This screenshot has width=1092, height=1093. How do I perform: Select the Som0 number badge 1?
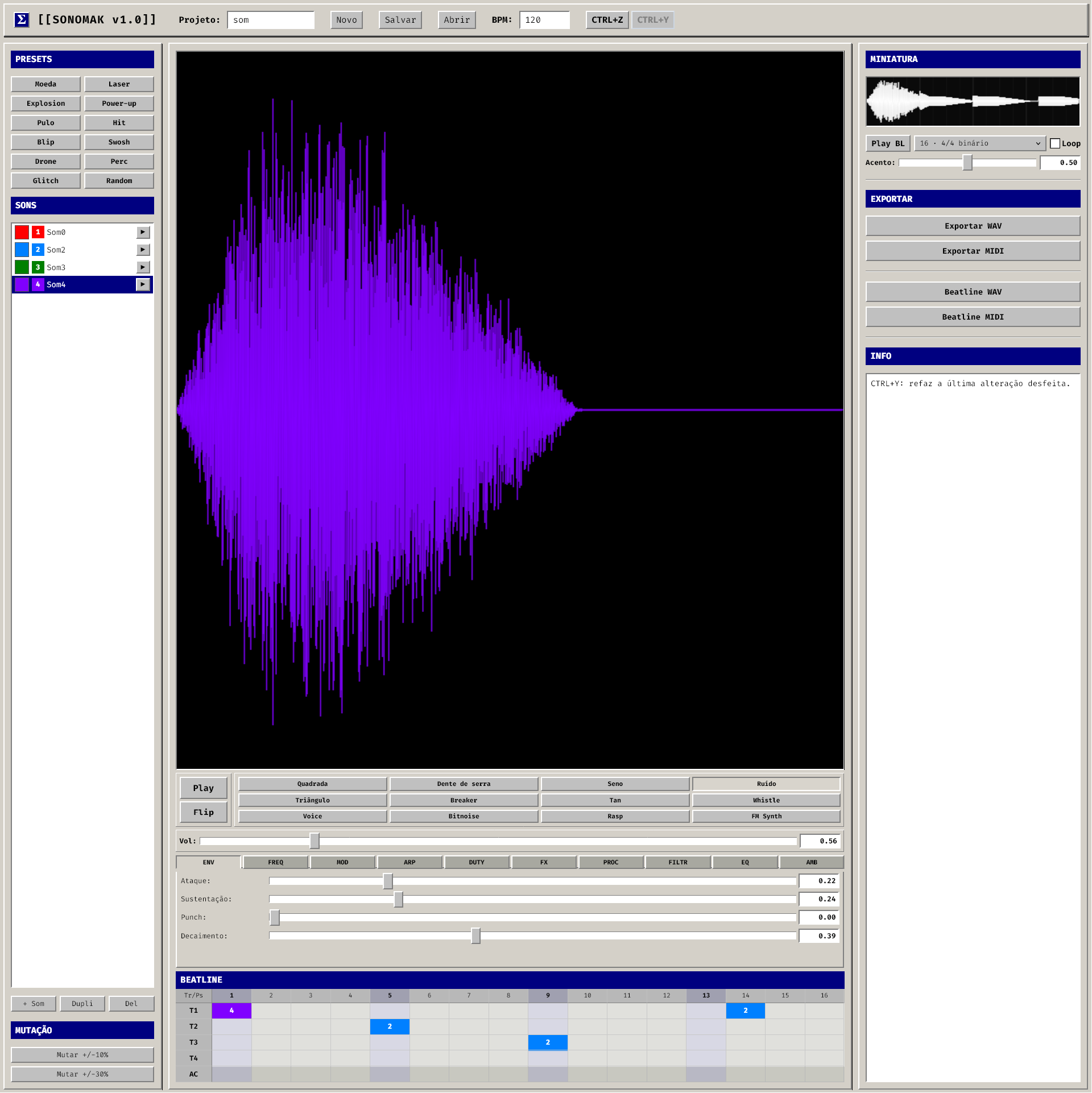(38, 232)
